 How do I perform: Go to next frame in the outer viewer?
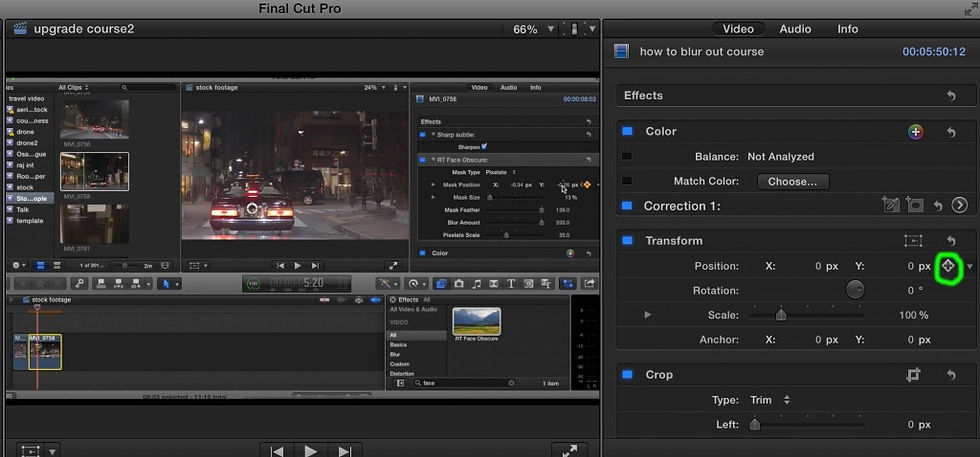344,451
